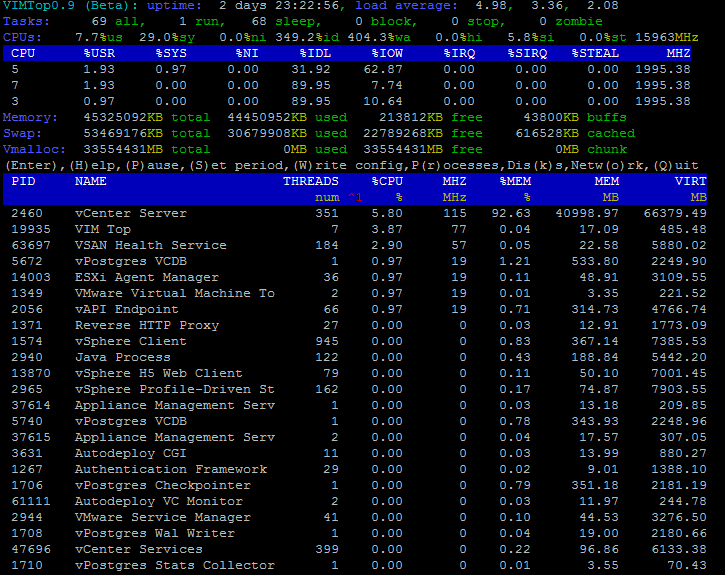The image size is (725, 575).
Task: Click the Memory: label
Action: click(31, 117)
